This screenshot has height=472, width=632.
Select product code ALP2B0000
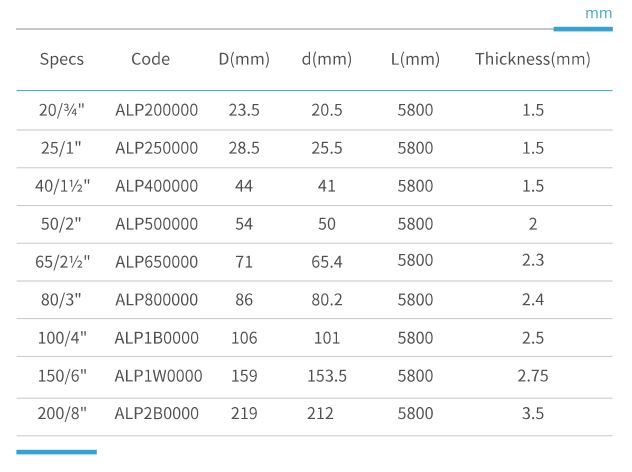click(x=156, y=413)
